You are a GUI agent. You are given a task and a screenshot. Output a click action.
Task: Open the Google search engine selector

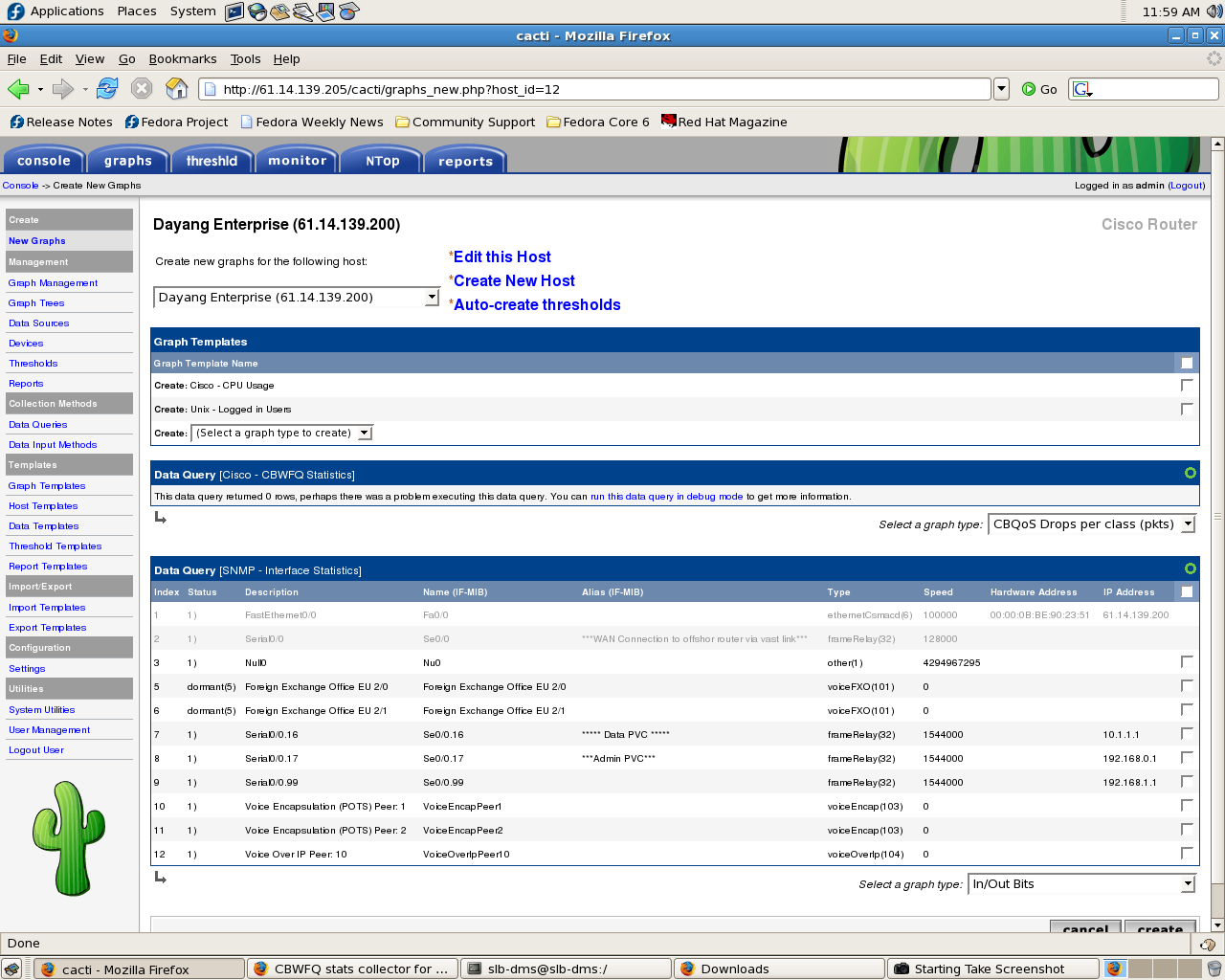[x=1082, y=89]
